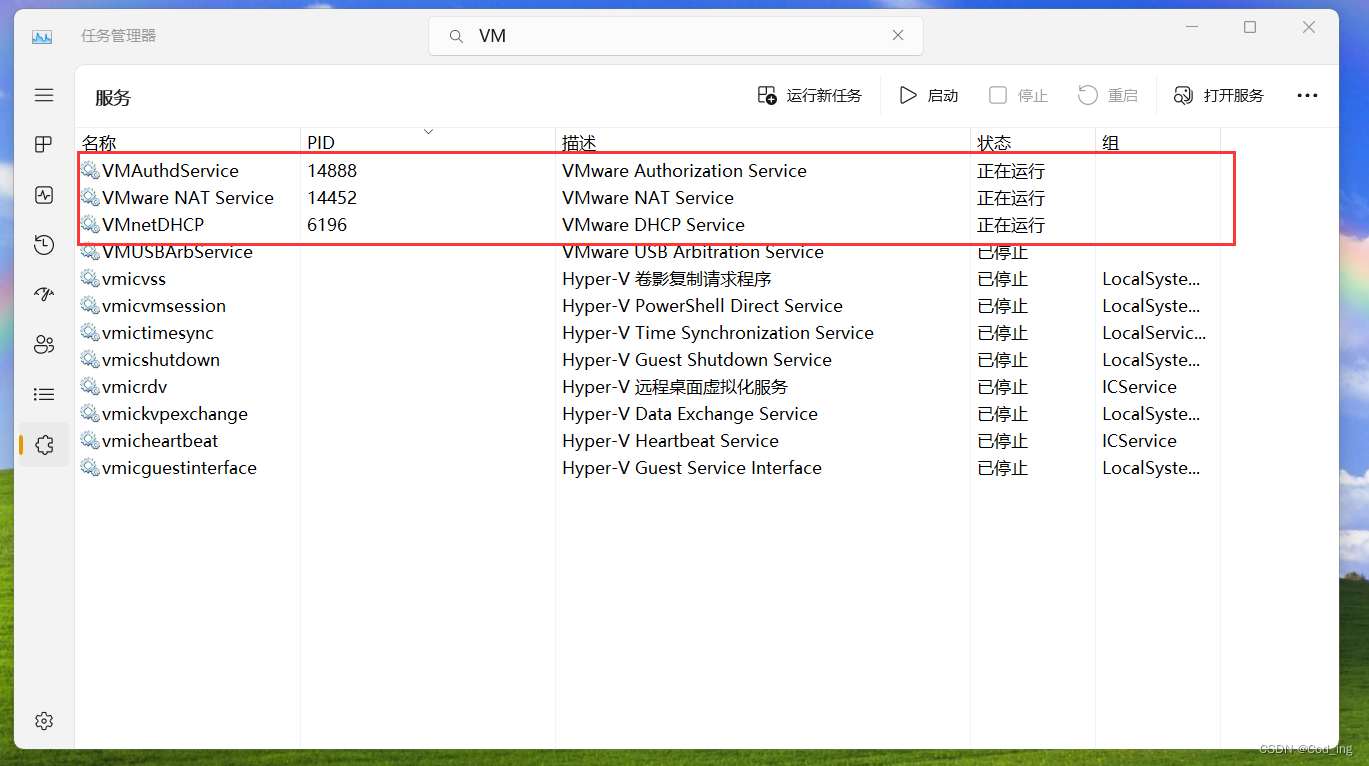Sort by the 描述 column header
The height and width of the screenshot is (766, 1369).
763,143
